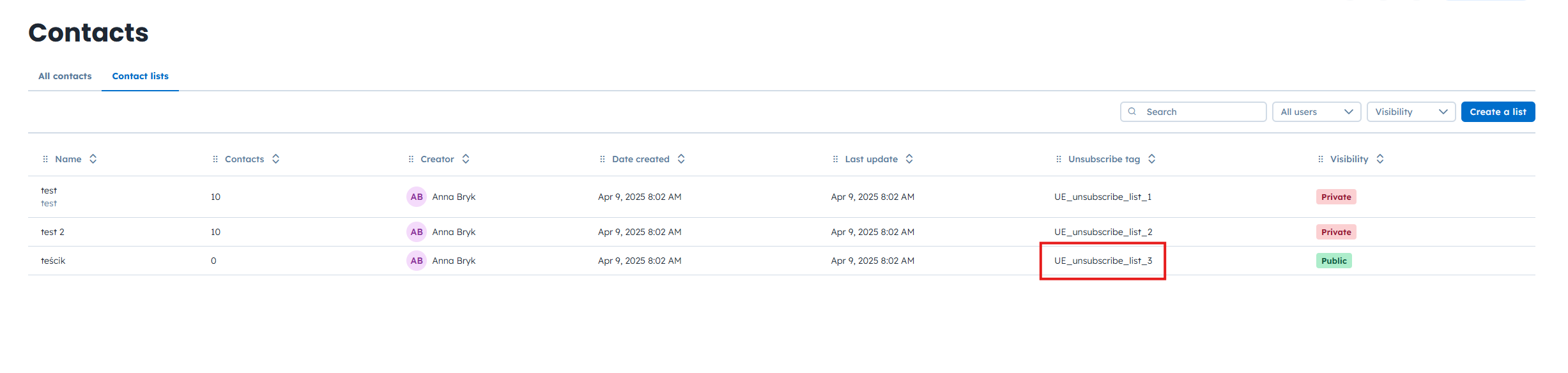Sort by Creator column arrows

[466, 159]
